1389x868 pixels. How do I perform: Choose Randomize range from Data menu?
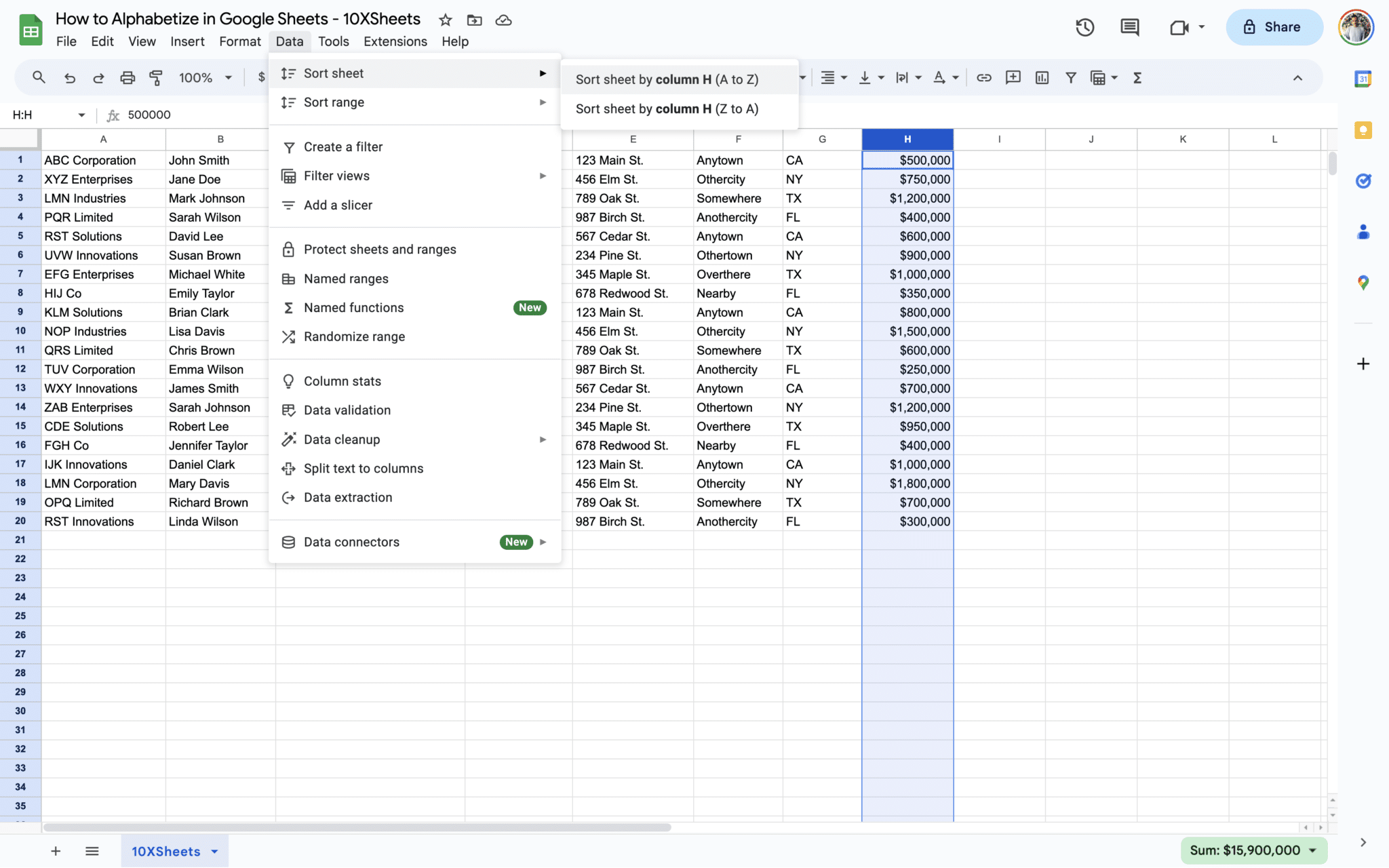[x=354, y=337]
